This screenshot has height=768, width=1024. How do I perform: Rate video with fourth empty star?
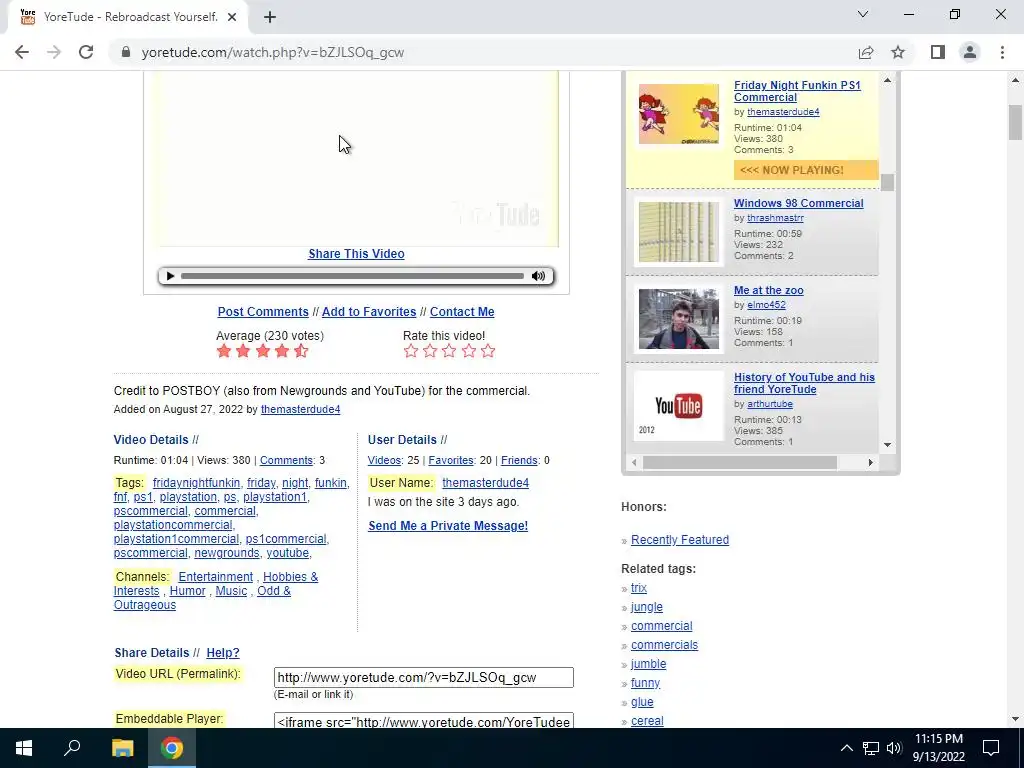click(469, 351)
